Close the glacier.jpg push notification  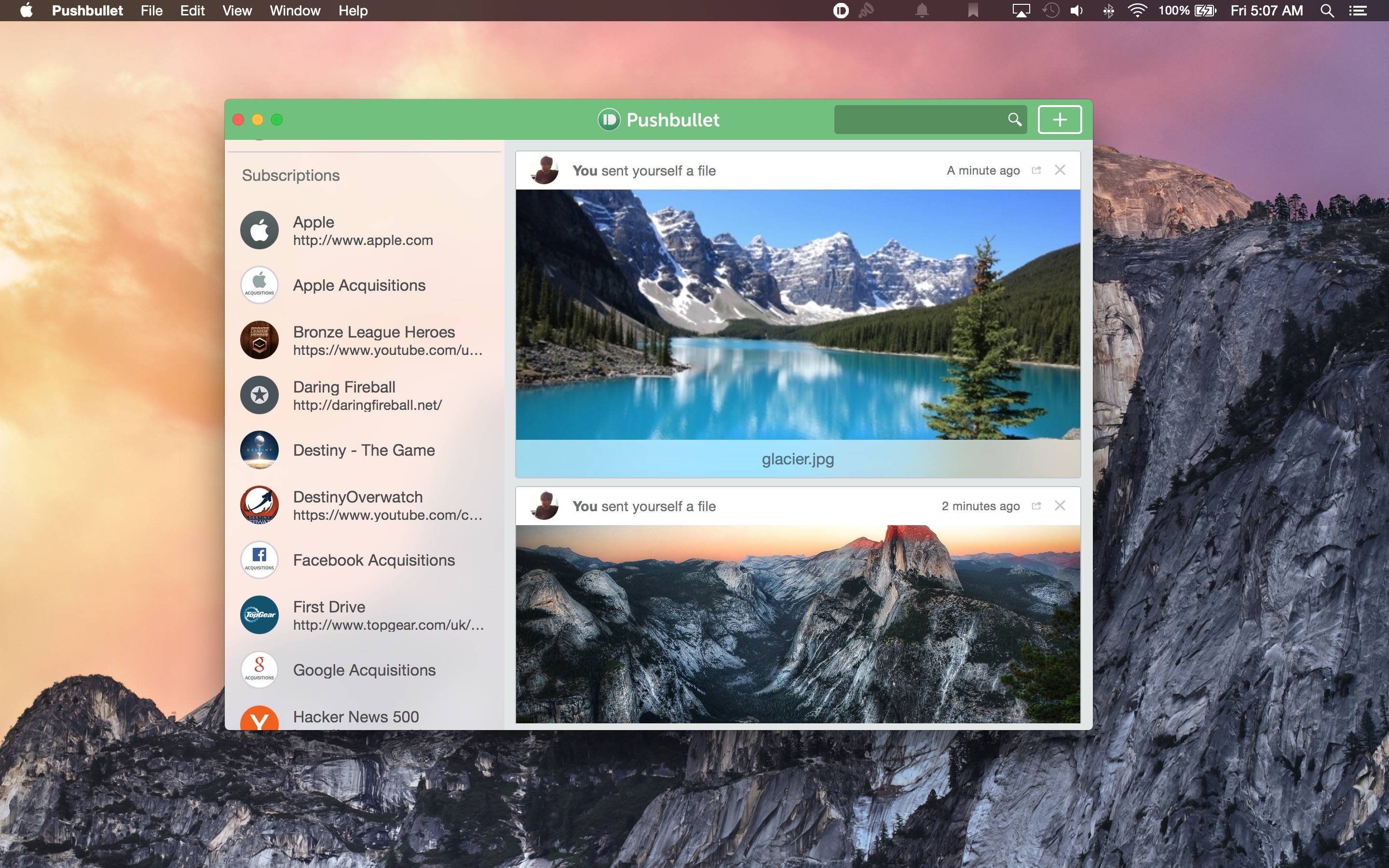1060,169
